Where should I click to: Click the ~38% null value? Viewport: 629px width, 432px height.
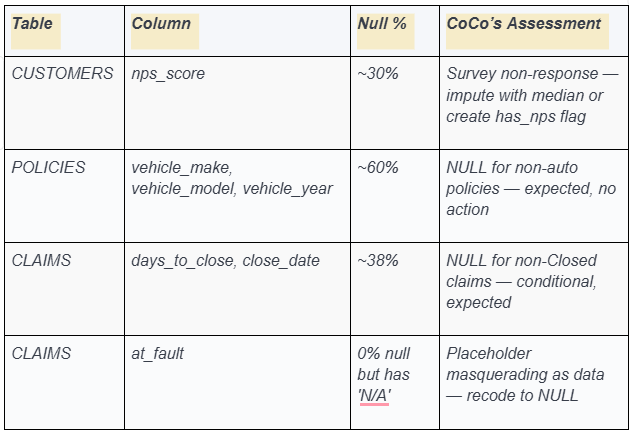pos(378,260)
